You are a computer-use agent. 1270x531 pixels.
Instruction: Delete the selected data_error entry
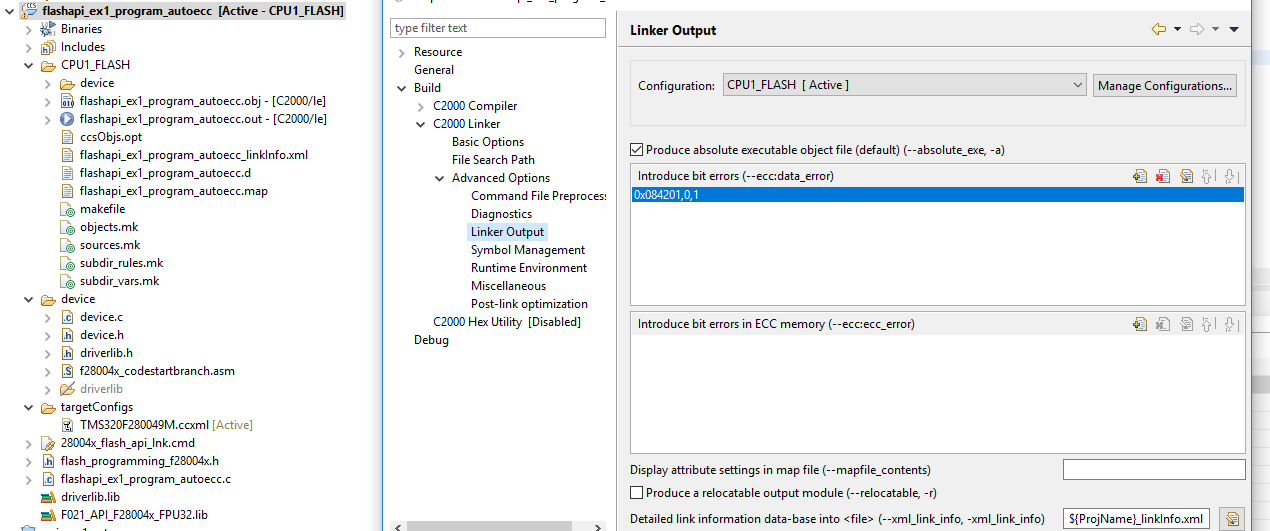1163,176
